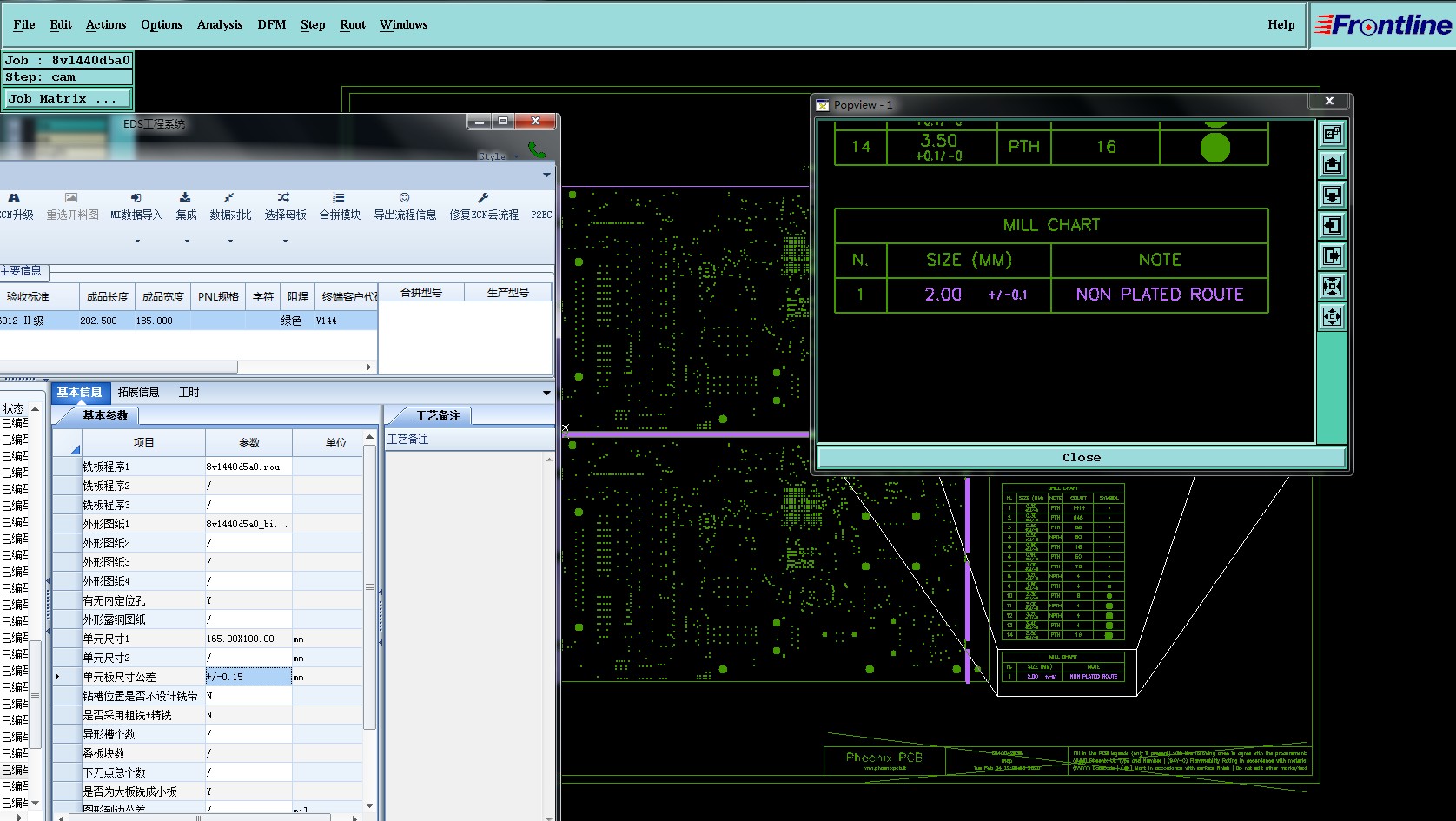Screen dimensions: 1456x821
Task: Open the Analysis menu
Action: point(219,24)
